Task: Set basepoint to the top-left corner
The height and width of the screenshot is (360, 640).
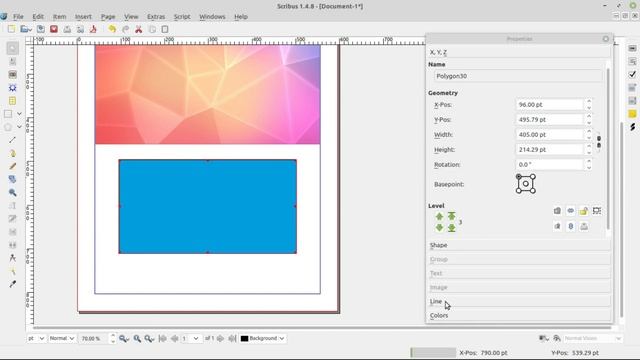Action: click(518, 177)
